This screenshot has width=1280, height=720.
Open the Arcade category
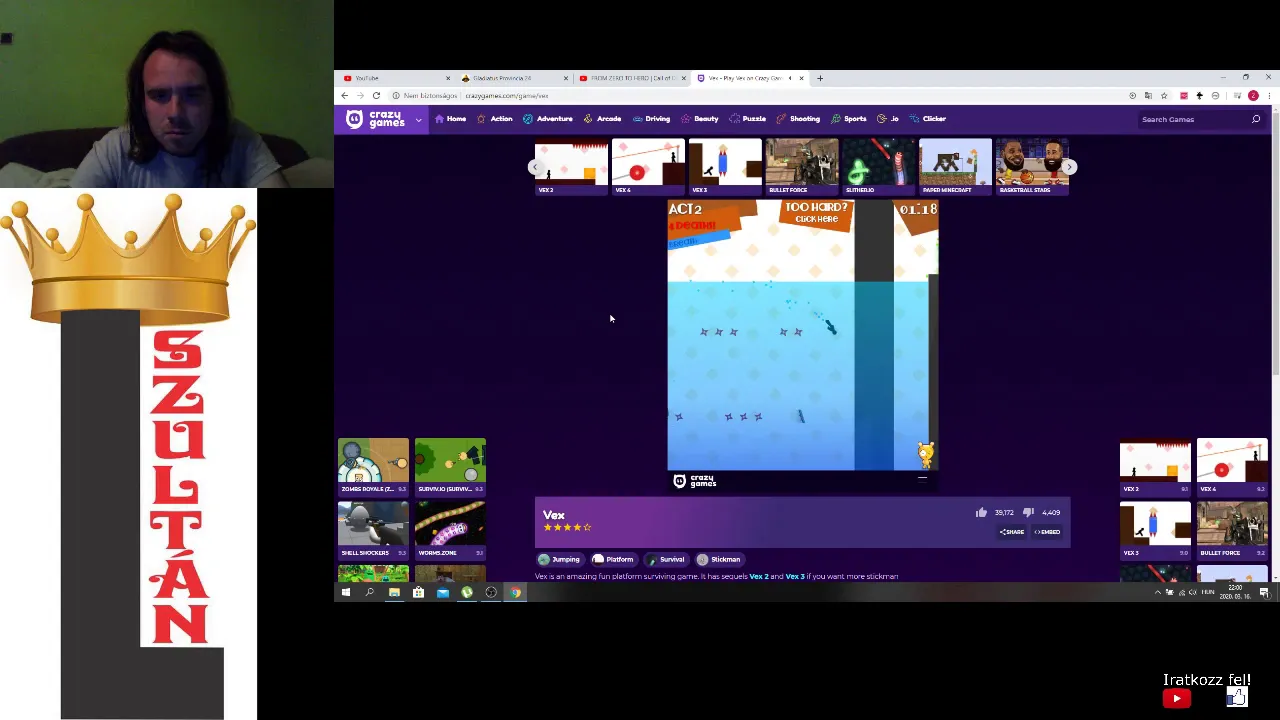coord(601,119)
